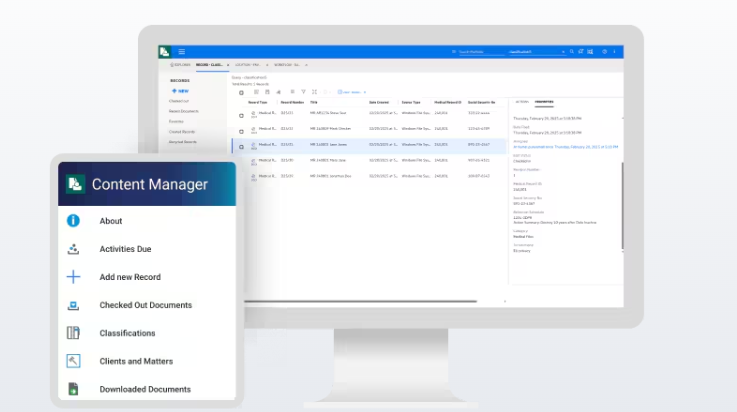Open the Clients and Matters gavel icon
The image size is (737, 412).
(x=73, y=361)
